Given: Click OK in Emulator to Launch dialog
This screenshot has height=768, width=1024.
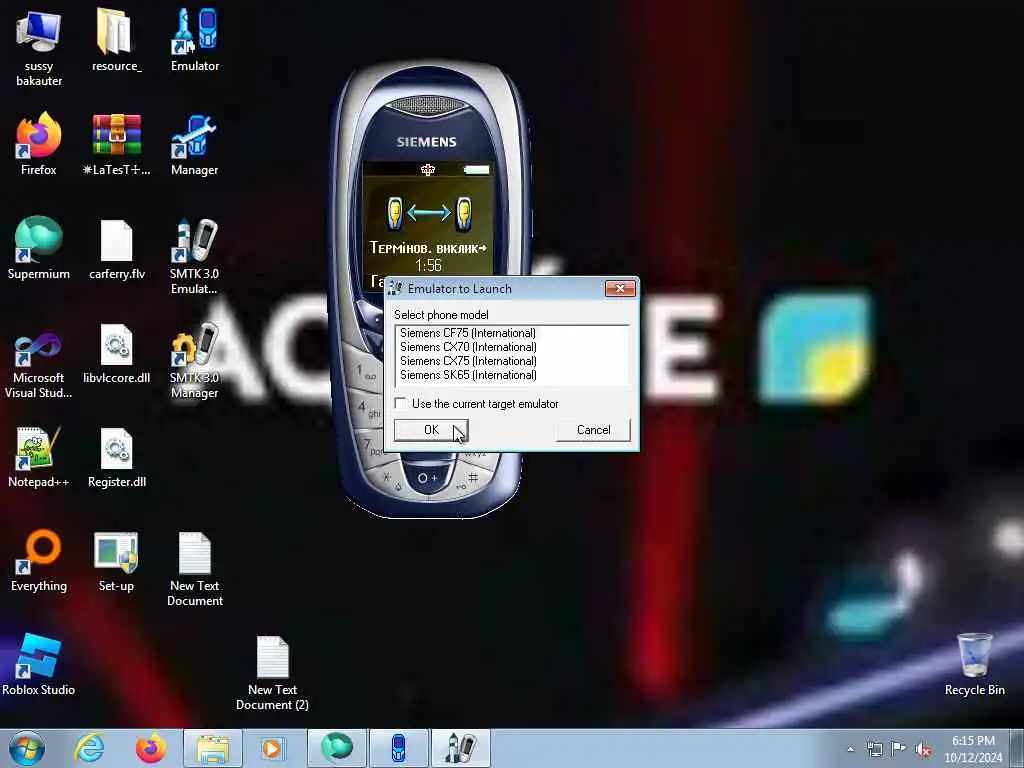Looking at the screenshot, I should 431,430.
